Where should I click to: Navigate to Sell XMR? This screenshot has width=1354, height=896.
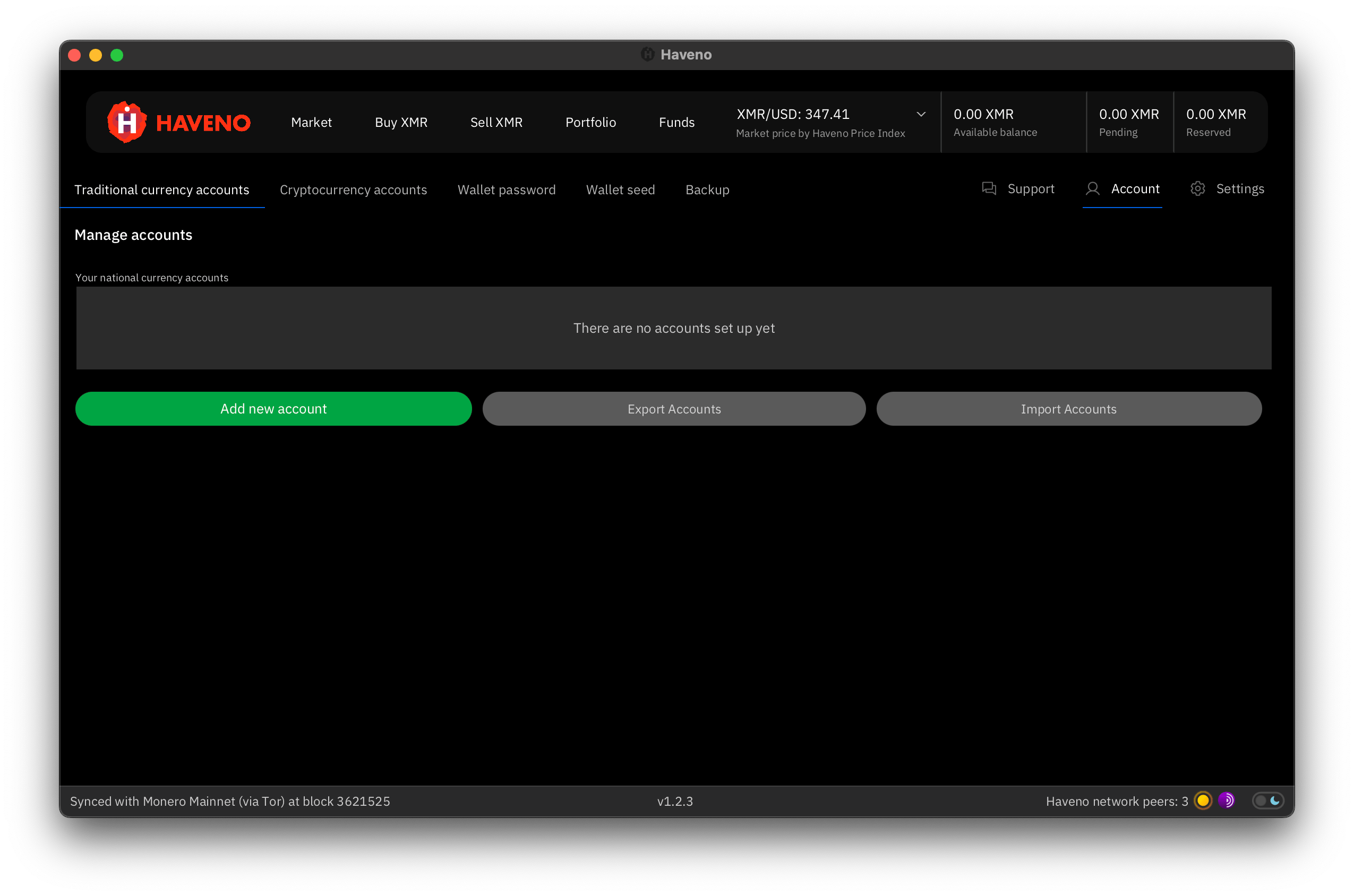[x=496, y=122]
